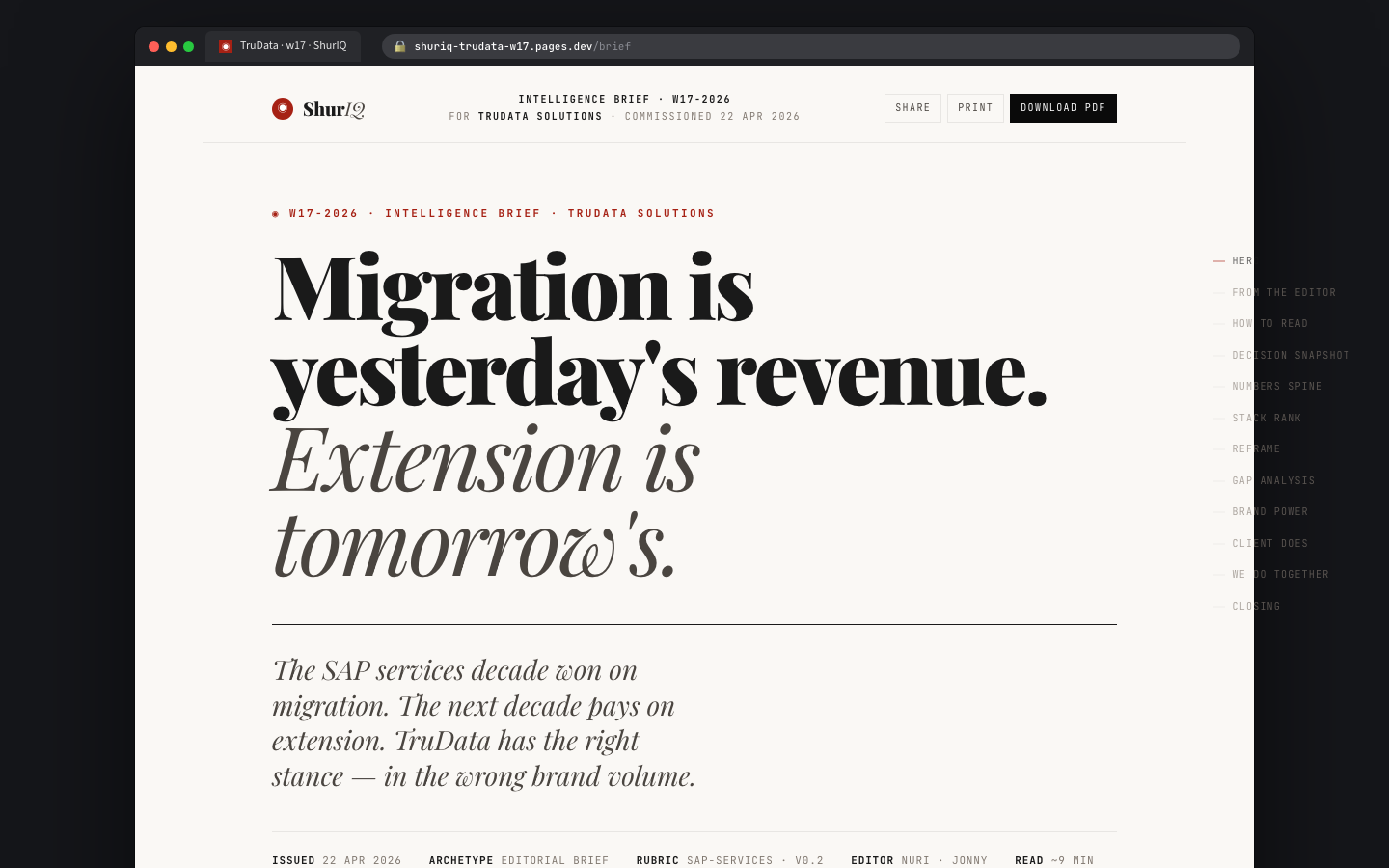Go to the BRAND POWER section
The height and width of the screenshot is (868, 1389).
point(1269,511)
